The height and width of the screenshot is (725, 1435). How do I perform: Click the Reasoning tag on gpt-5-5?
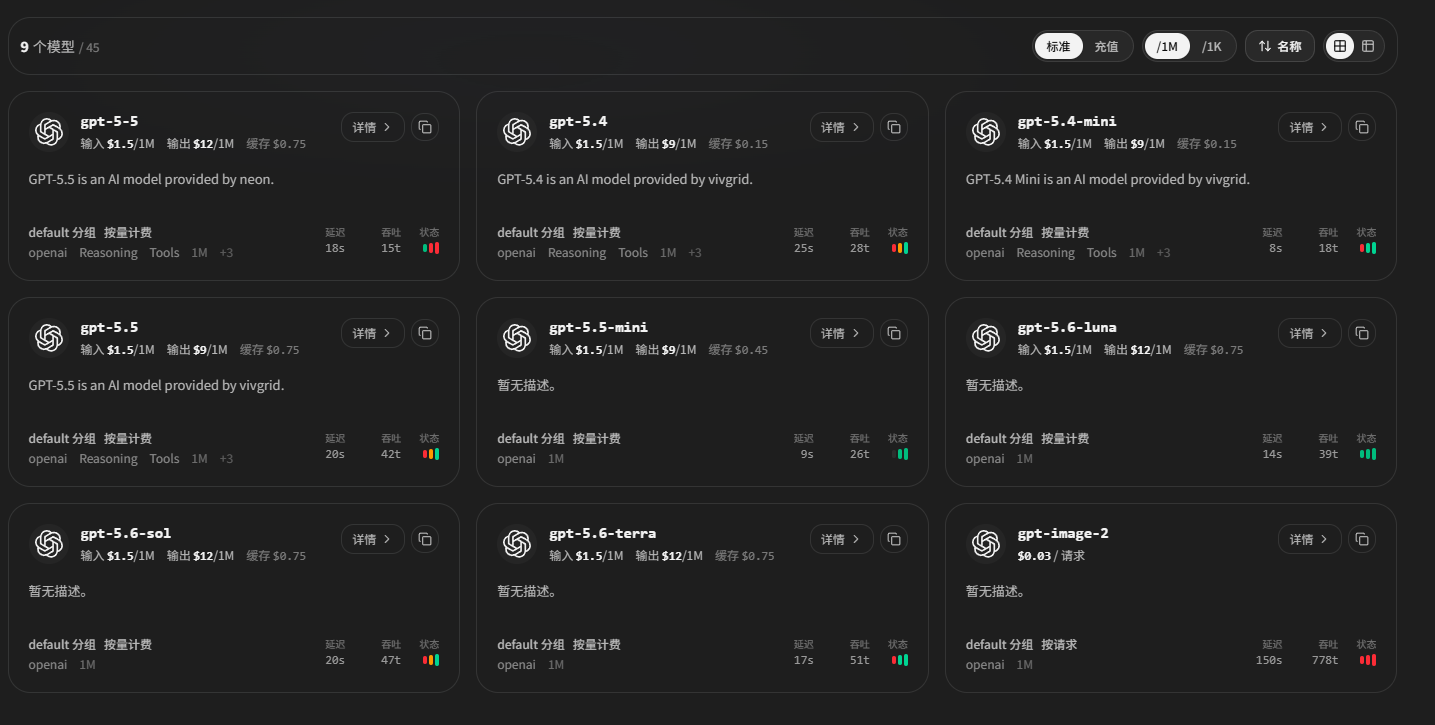click(x=108, y=253)
